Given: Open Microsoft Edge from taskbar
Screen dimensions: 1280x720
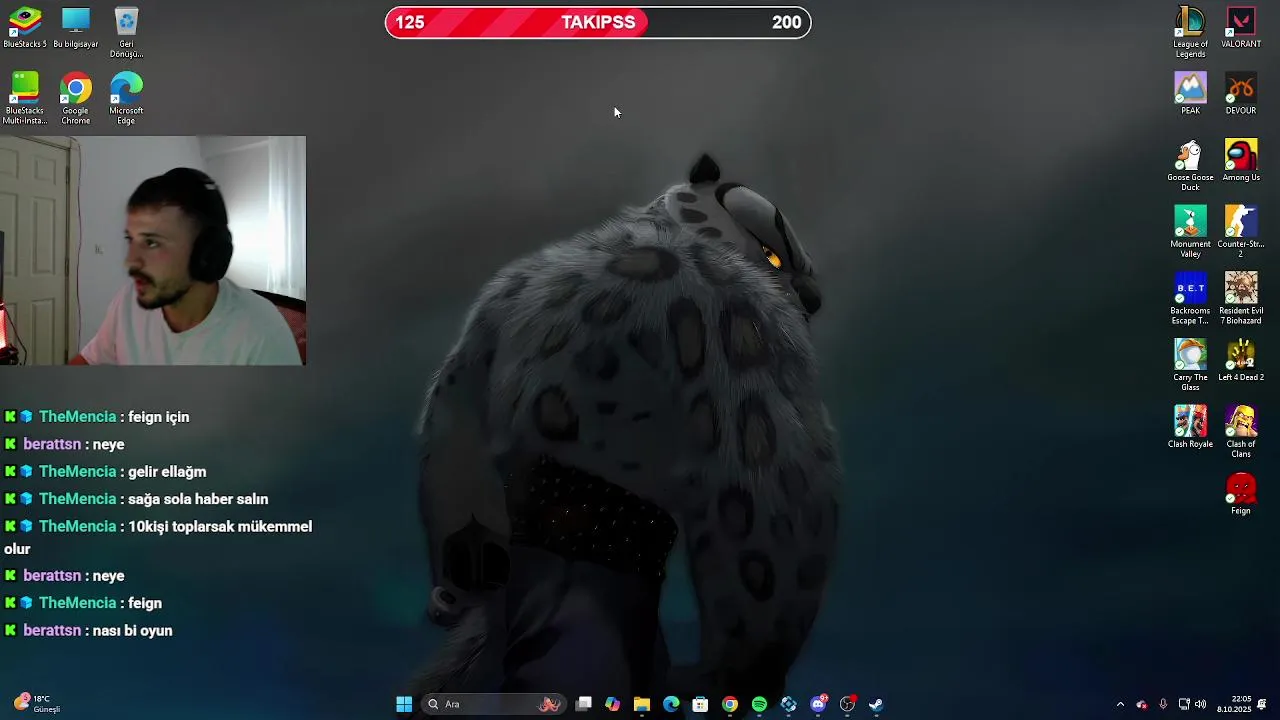Looking at the screenshot, I should click(671, 704).
